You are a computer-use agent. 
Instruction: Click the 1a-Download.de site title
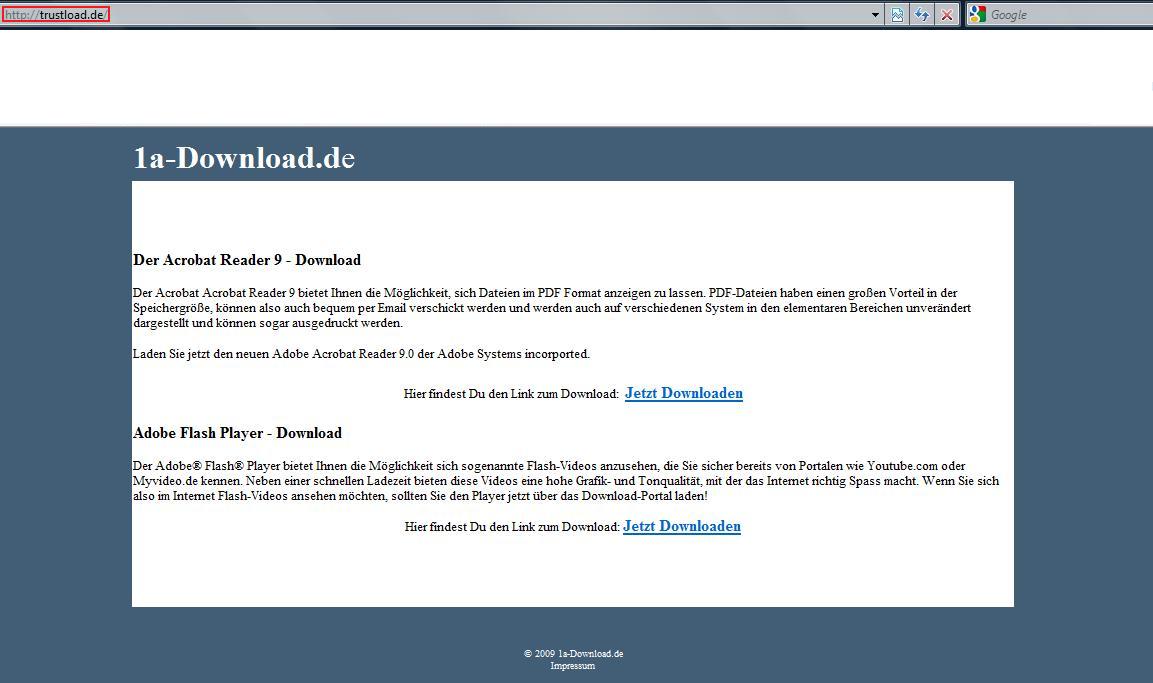pyautogui.click(x=244, y=158)
